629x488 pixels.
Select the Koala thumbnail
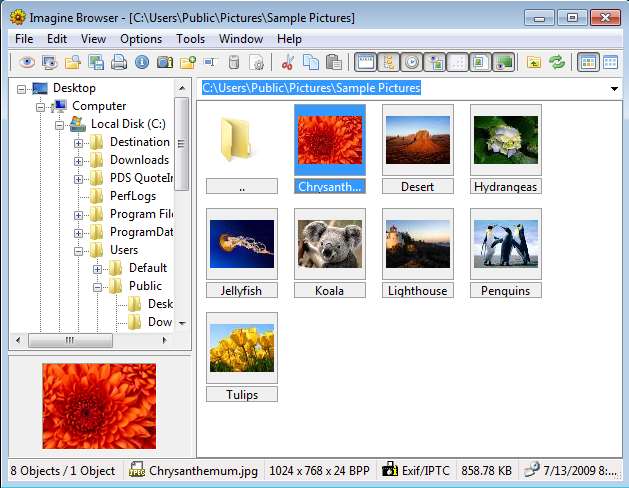tap(330, 244)
